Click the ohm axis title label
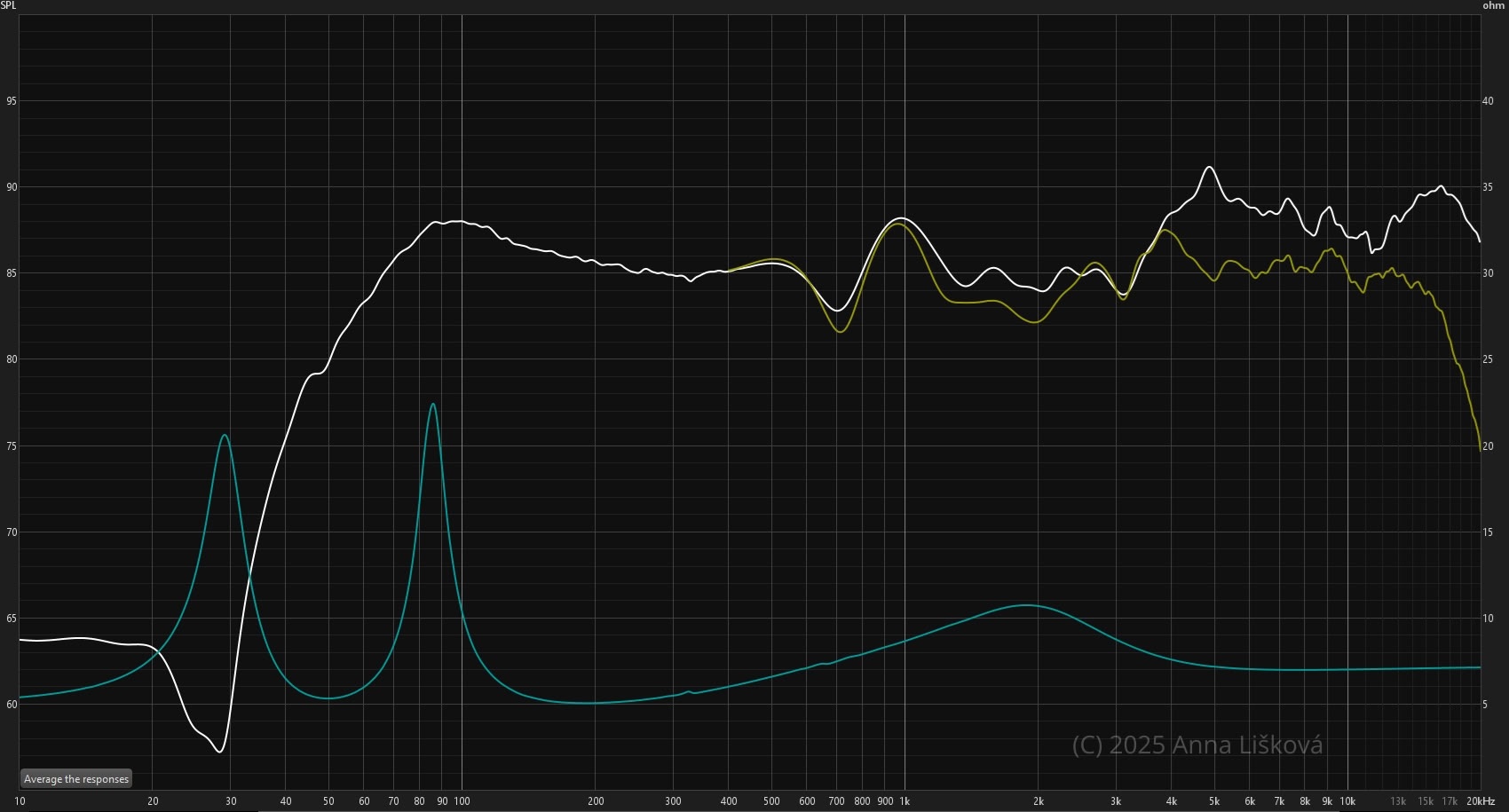Image resolution: width=1509 pixels, height=812 pixels. [x=1493, y=5]
